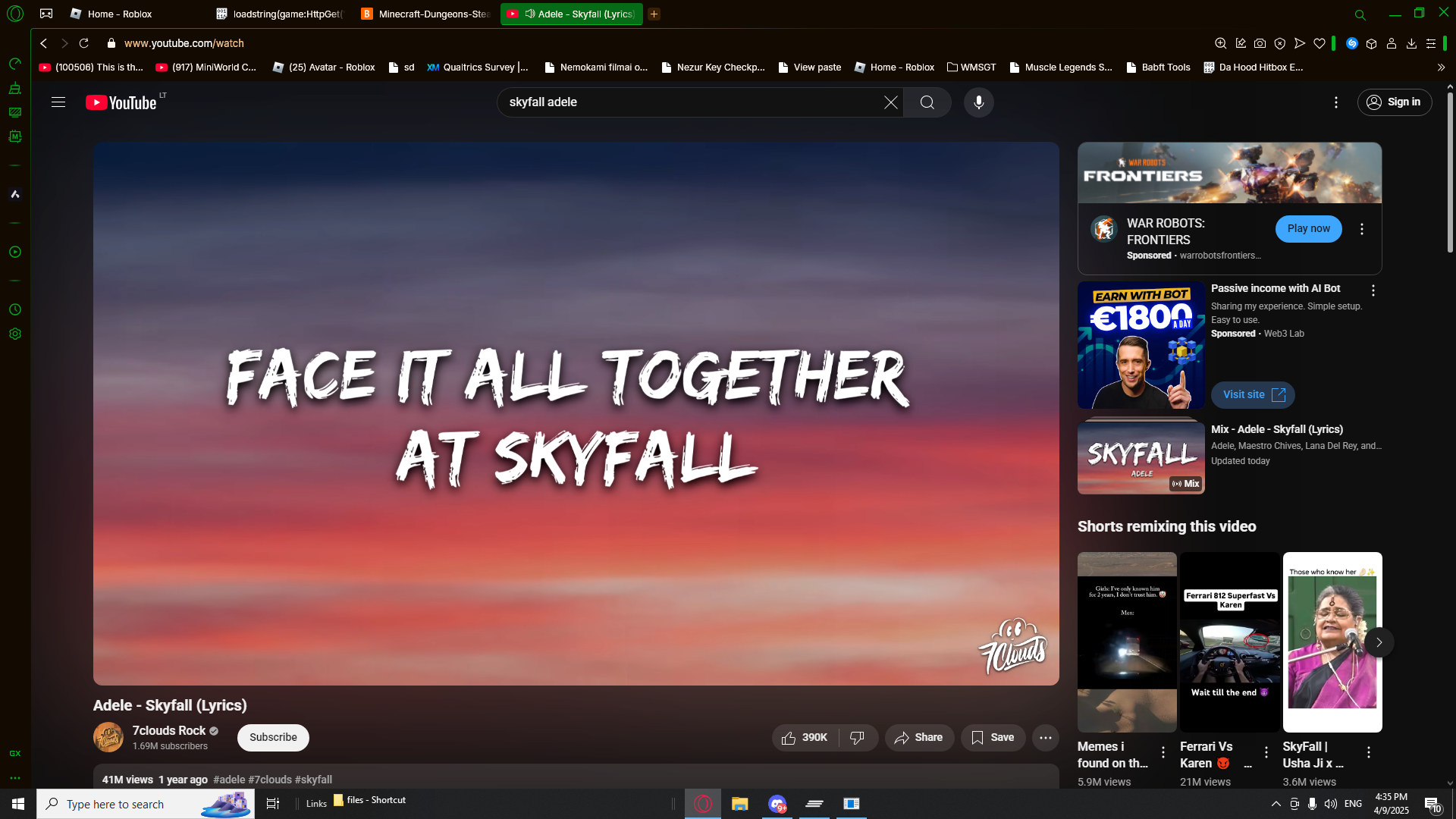Image resolution: width=1456 pixels, height=819 pixels.
Task: Go back to the previous page
Action: coord(44,43)
